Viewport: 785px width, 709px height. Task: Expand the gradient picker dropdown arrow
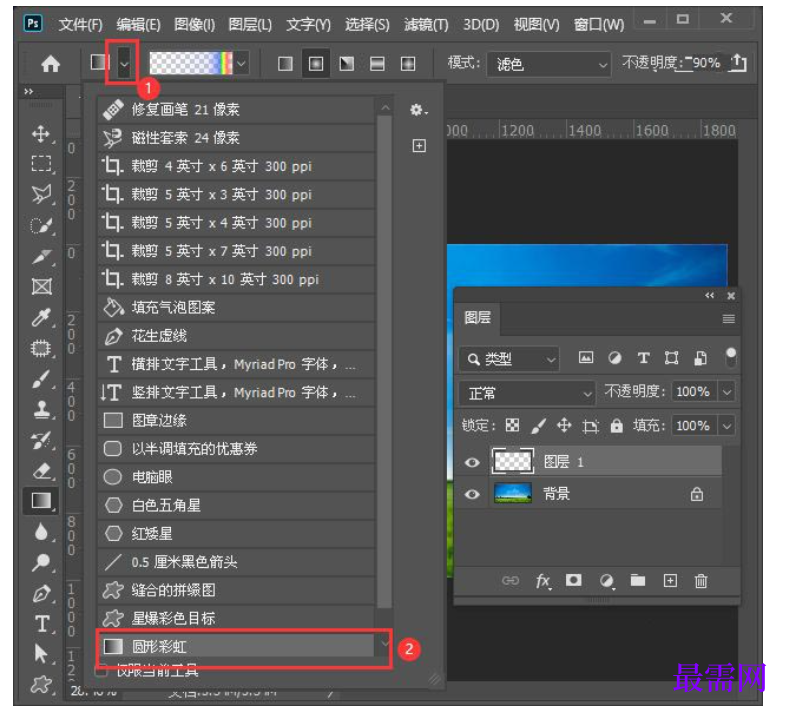241,64
